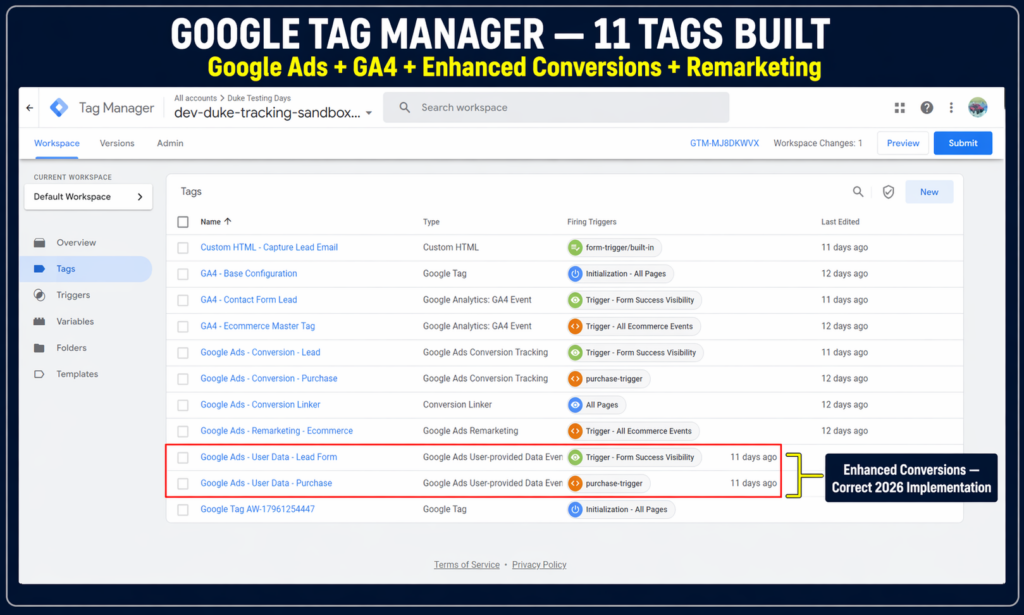The image size is (1024, 615).
Task: Click the search magnifier in Tags panel
Action: (x=858, y=191)
